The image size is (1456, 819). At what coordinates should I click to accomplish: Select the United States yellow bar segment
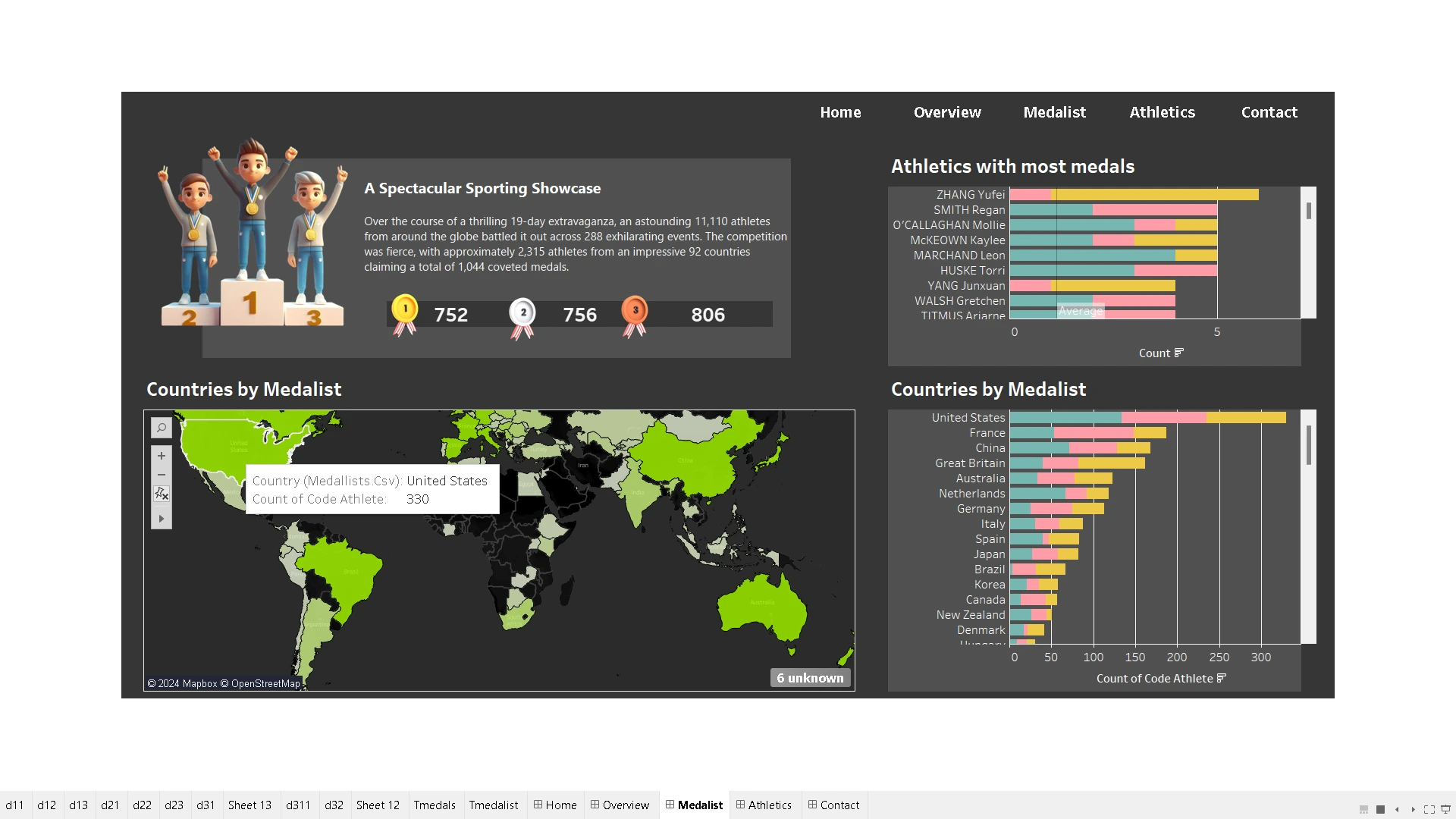[x=1246, y=418]
